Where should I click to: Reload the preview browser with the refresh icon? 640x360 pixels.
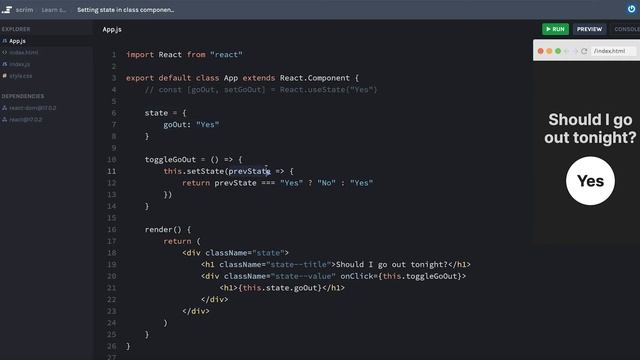pyautogui.click(x=584, y=51)
